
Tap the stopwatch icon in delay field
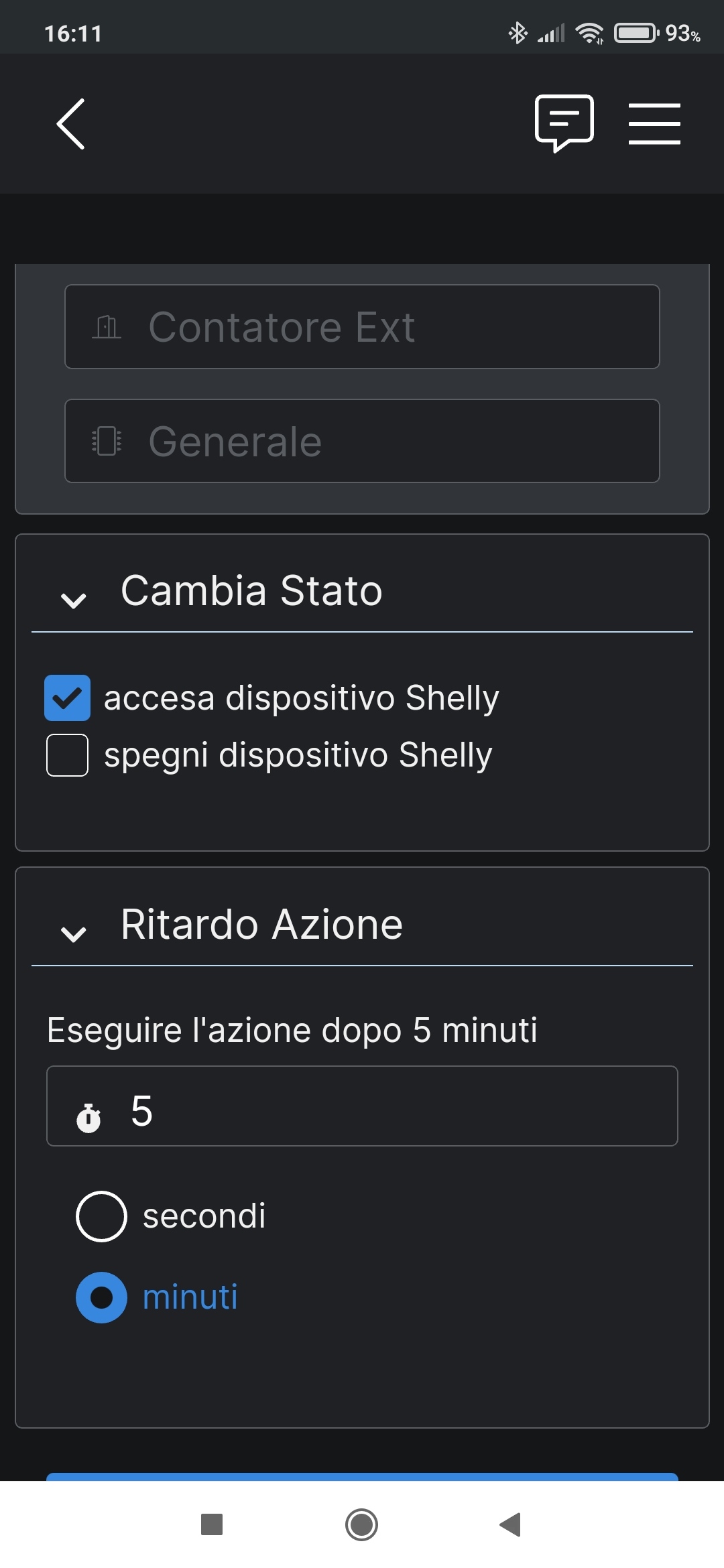pyautogui.click(x=88, y=1117)
